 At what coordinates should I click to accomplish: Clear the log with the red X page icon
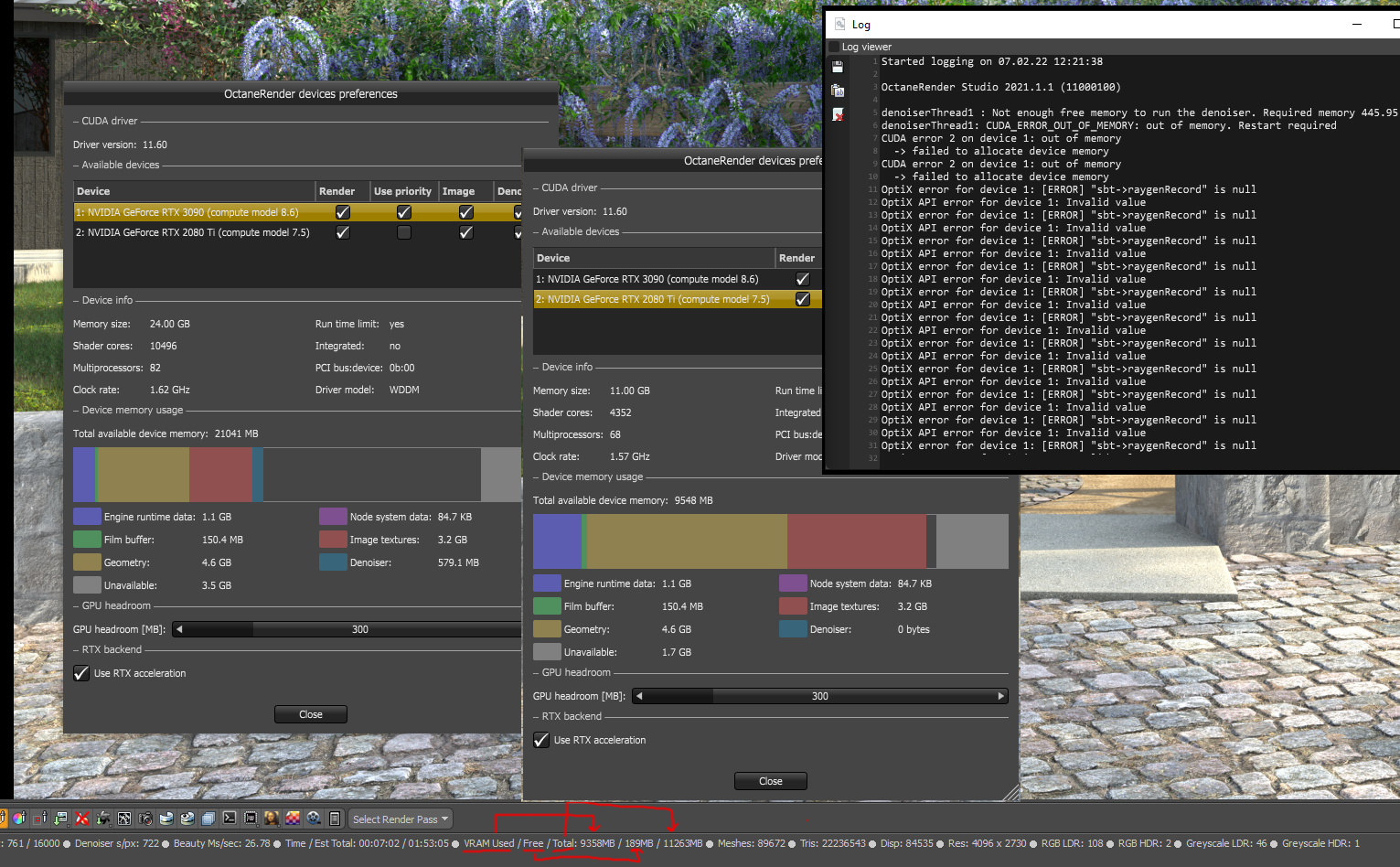tap(838, 114)
